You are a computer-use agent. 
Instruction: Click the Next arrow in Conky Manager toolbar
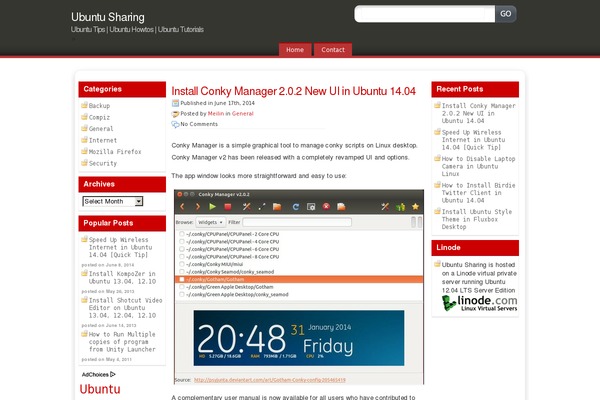point(198,207)
